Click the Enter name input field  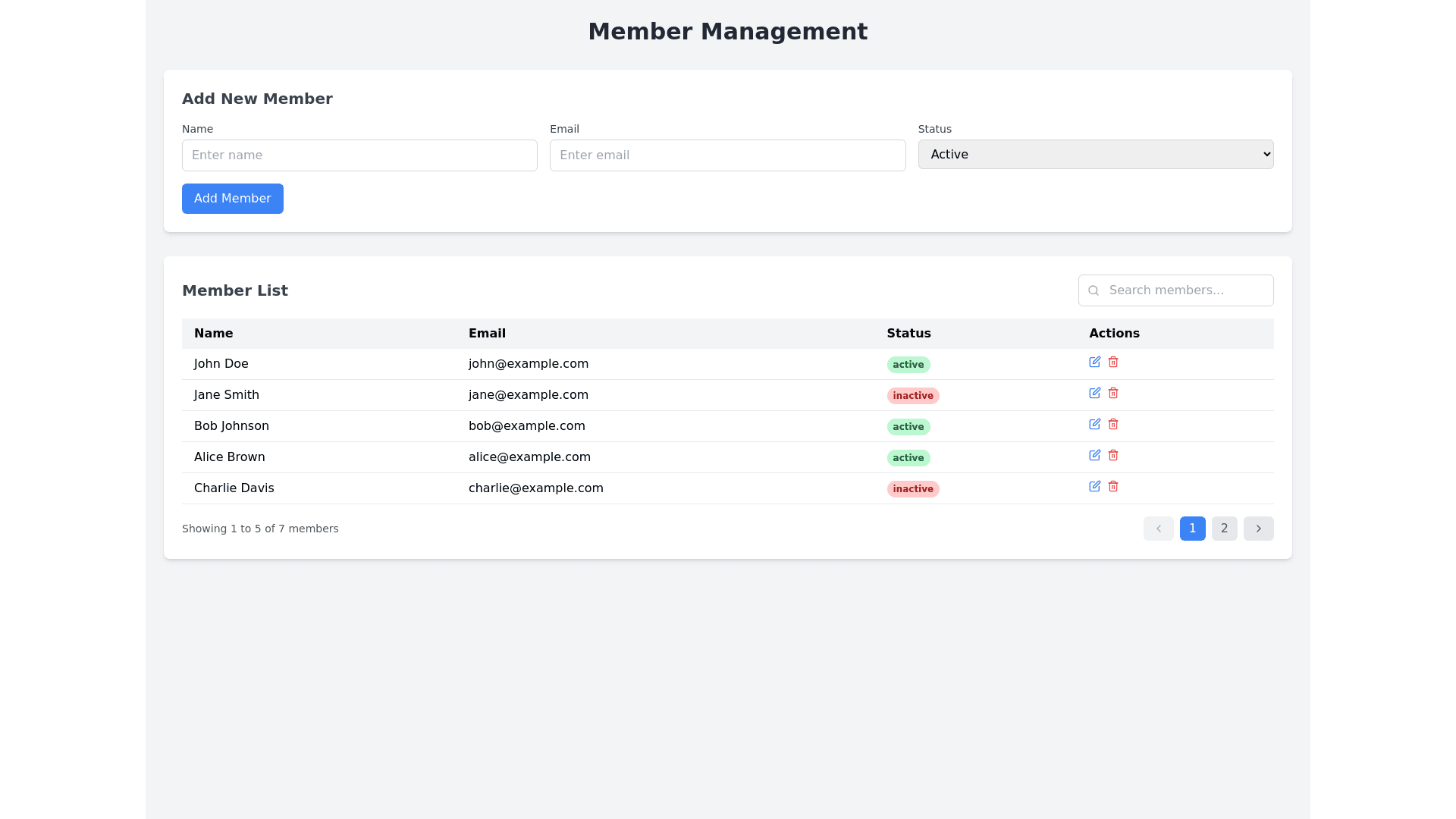[359, 155]
